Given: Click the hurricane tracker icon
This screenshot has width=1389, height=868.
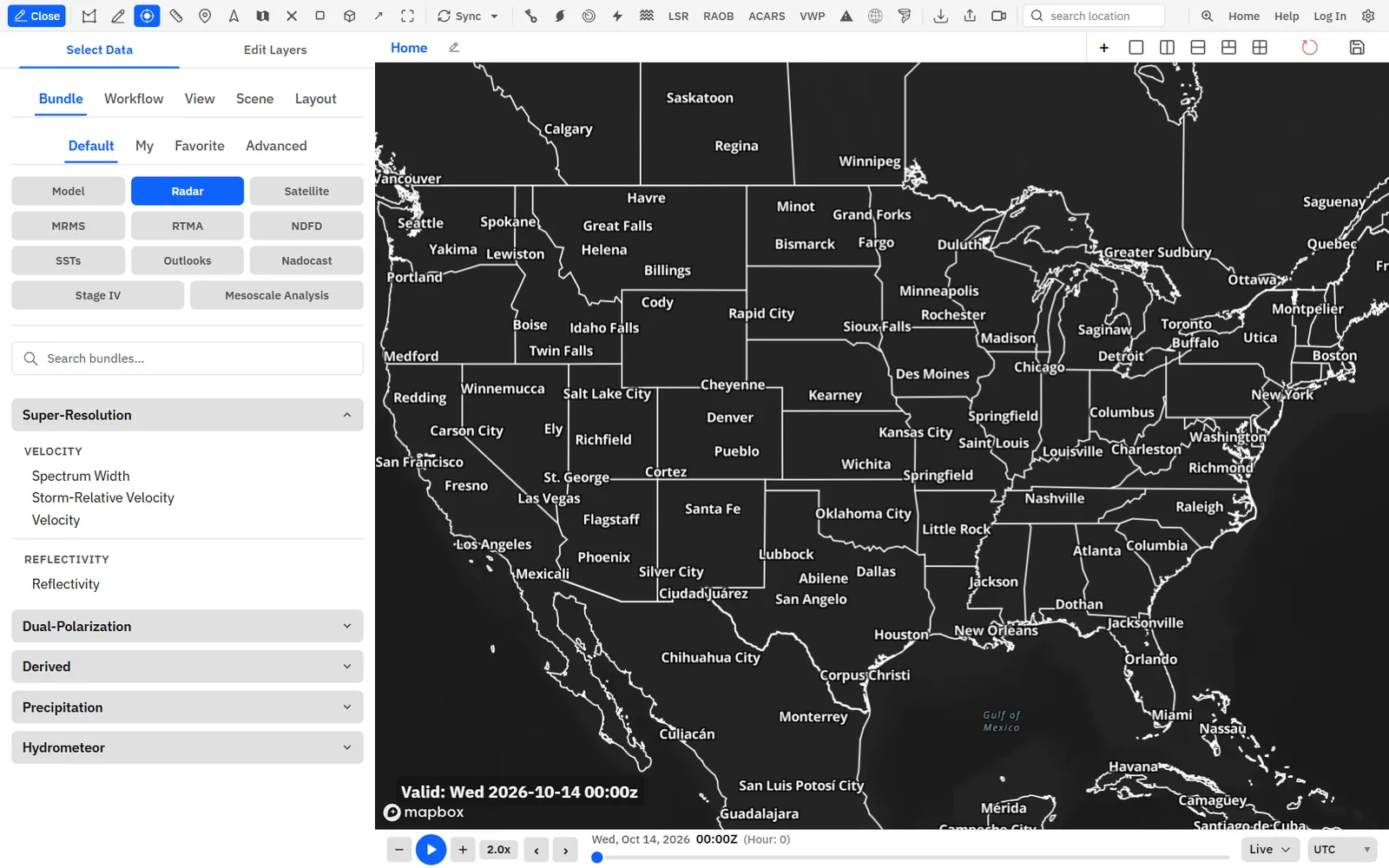Looking at the screenshot, I should click(560, 16).
